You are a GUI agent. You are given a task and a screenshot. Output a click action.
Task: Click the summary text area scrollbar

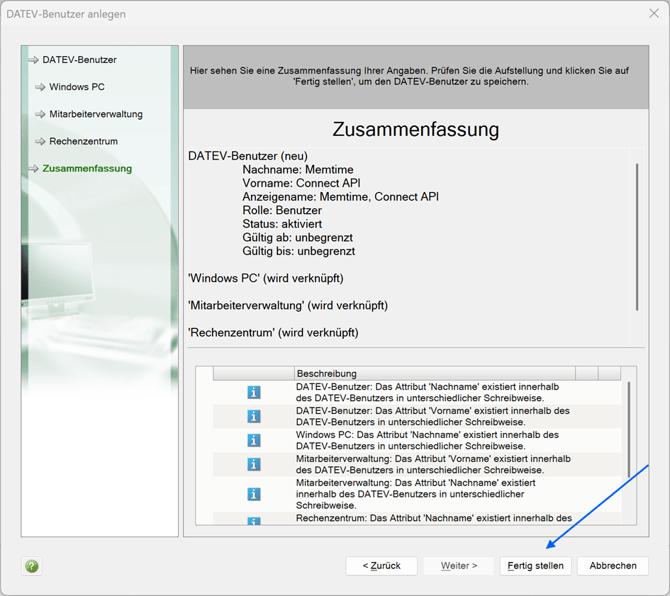tap(637, 236)
